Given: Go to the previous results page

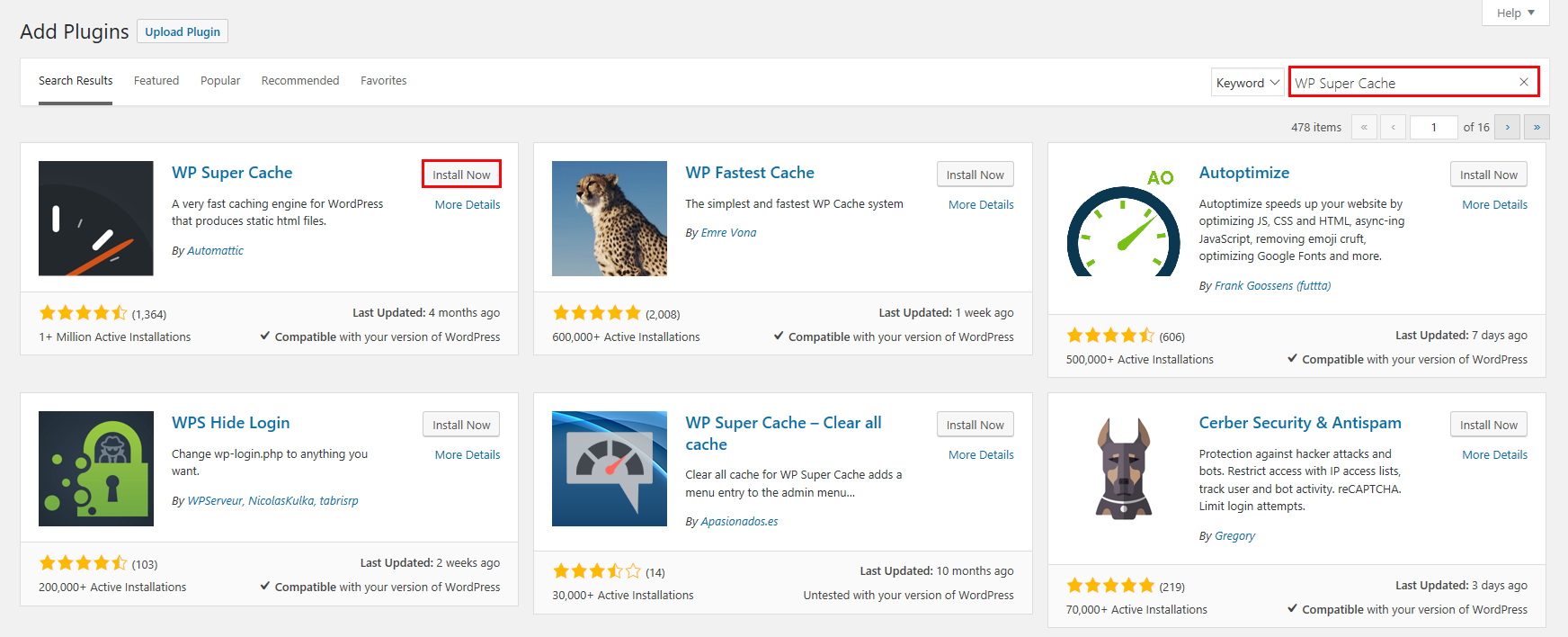Looking at the screenshot, I should (1393, 127).
